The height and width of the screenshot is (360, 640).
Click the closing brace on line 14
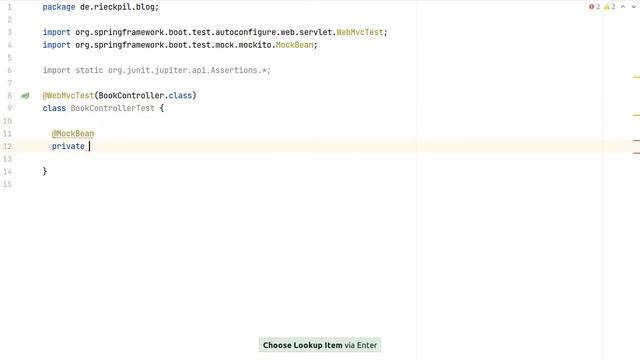(x=45, y=171)
